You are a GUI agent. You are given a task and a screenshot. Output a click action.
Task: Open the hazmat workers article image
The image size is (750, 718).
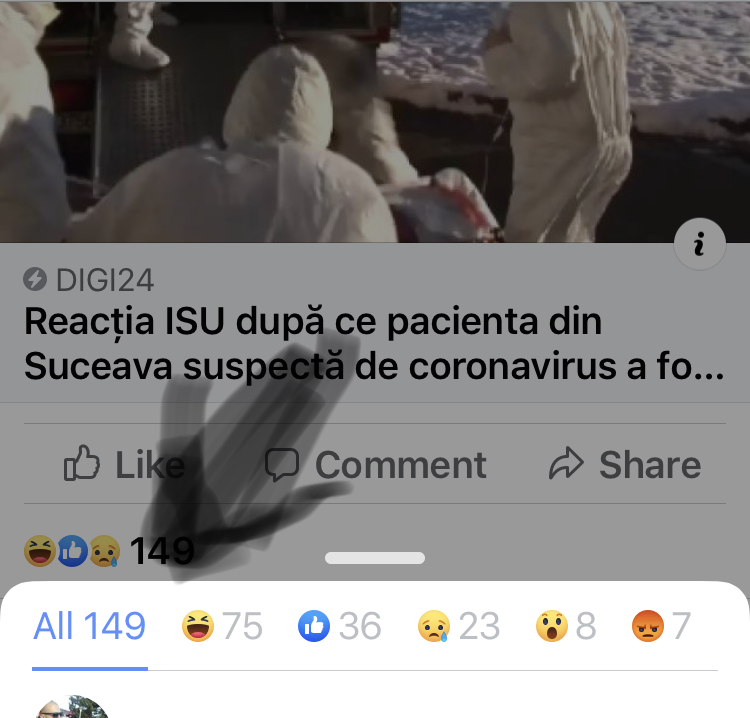click(375, 121)
